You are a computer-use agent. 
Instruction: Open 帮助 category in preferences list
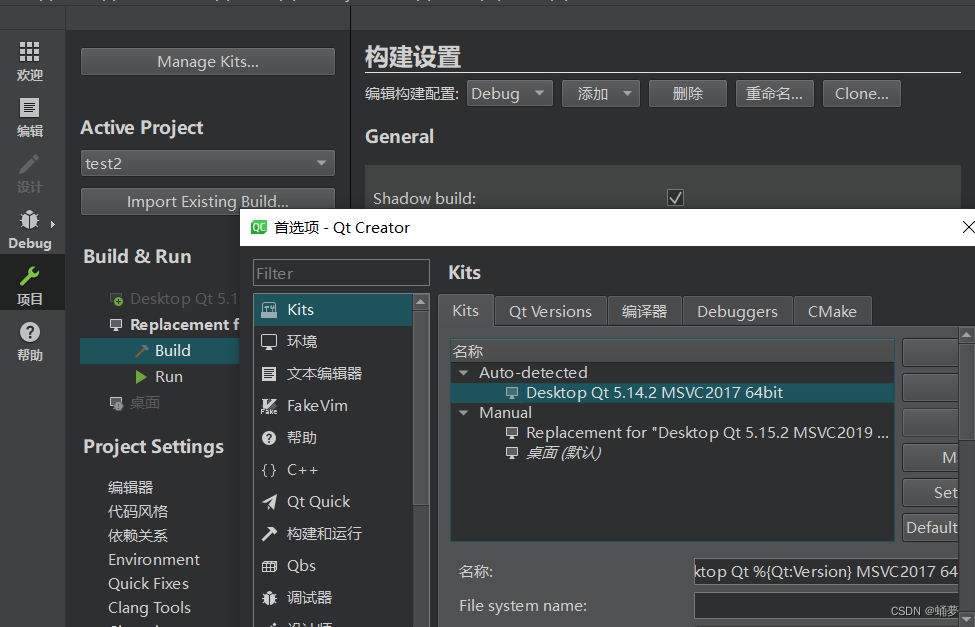coord(333,437)
